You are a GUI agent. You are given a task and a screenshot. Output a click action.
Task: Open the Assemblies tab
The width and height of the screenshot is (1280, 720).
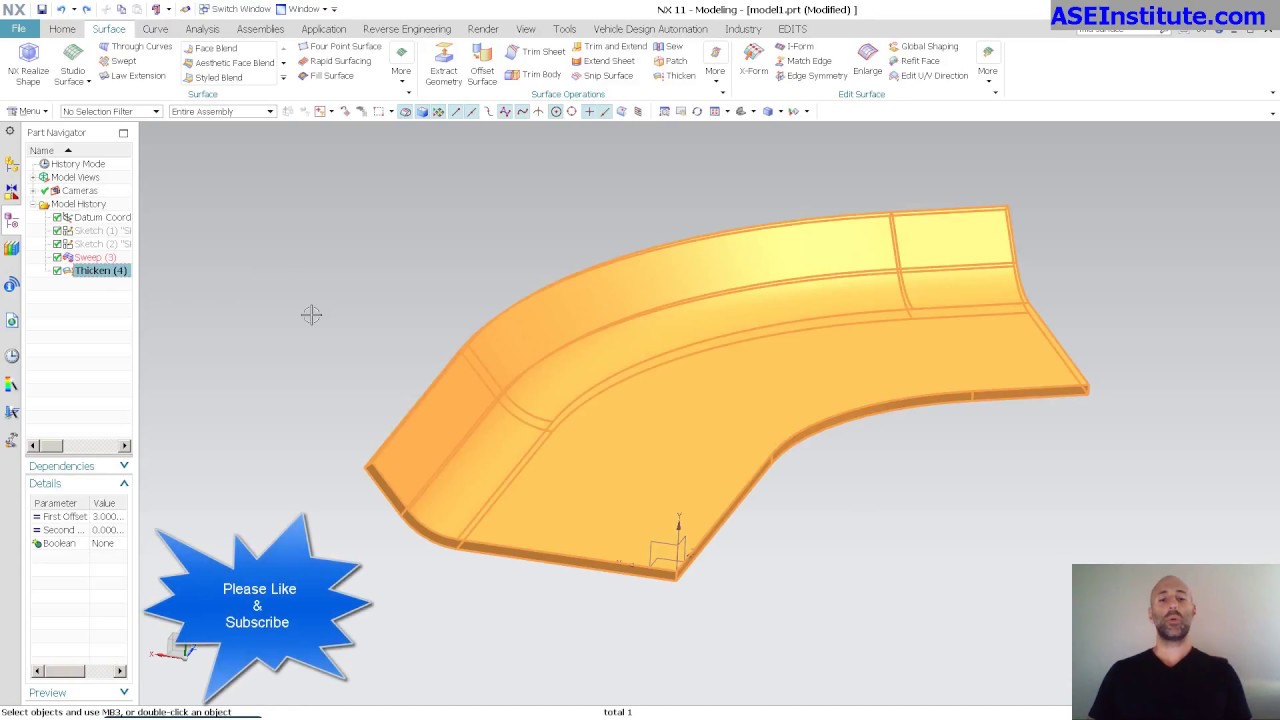point(260,29)
